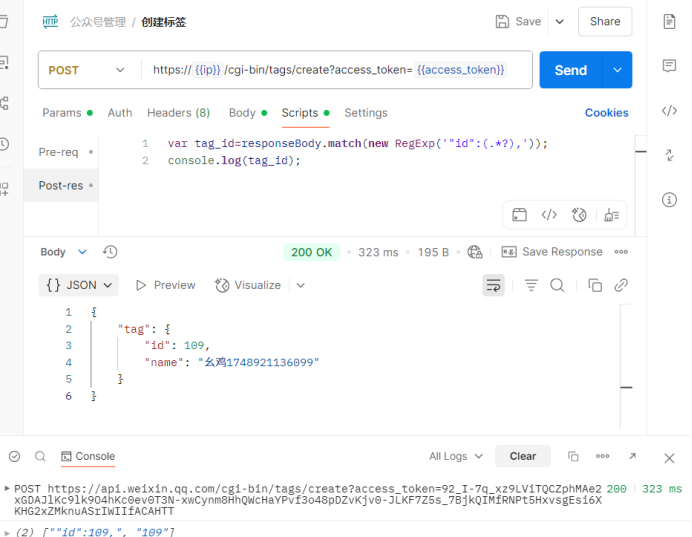Click the script editor scrollbar
692x537 pixels.
[x=640, y=185]
